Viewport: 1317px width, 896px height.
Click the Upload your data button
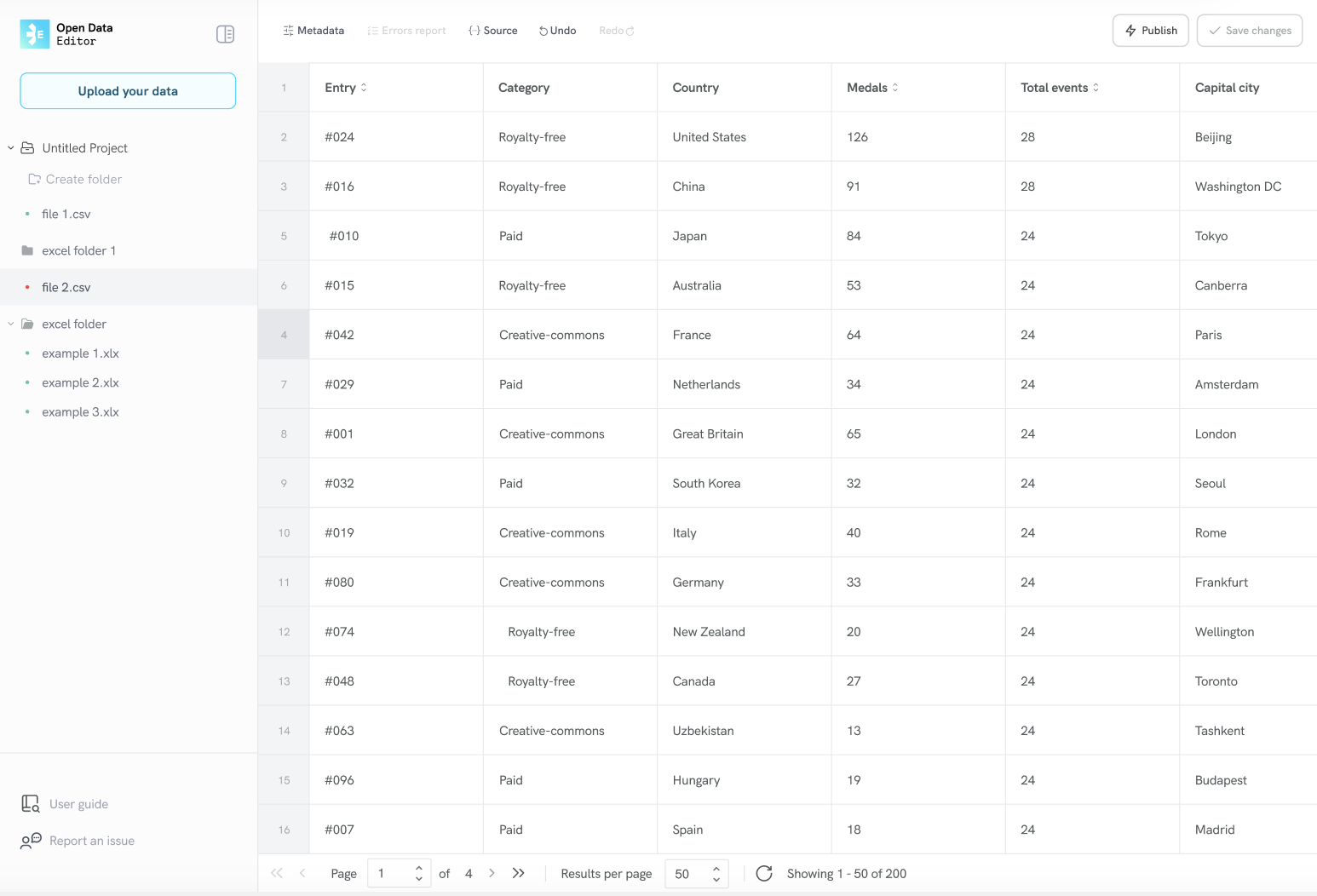(x=127, y=90)
